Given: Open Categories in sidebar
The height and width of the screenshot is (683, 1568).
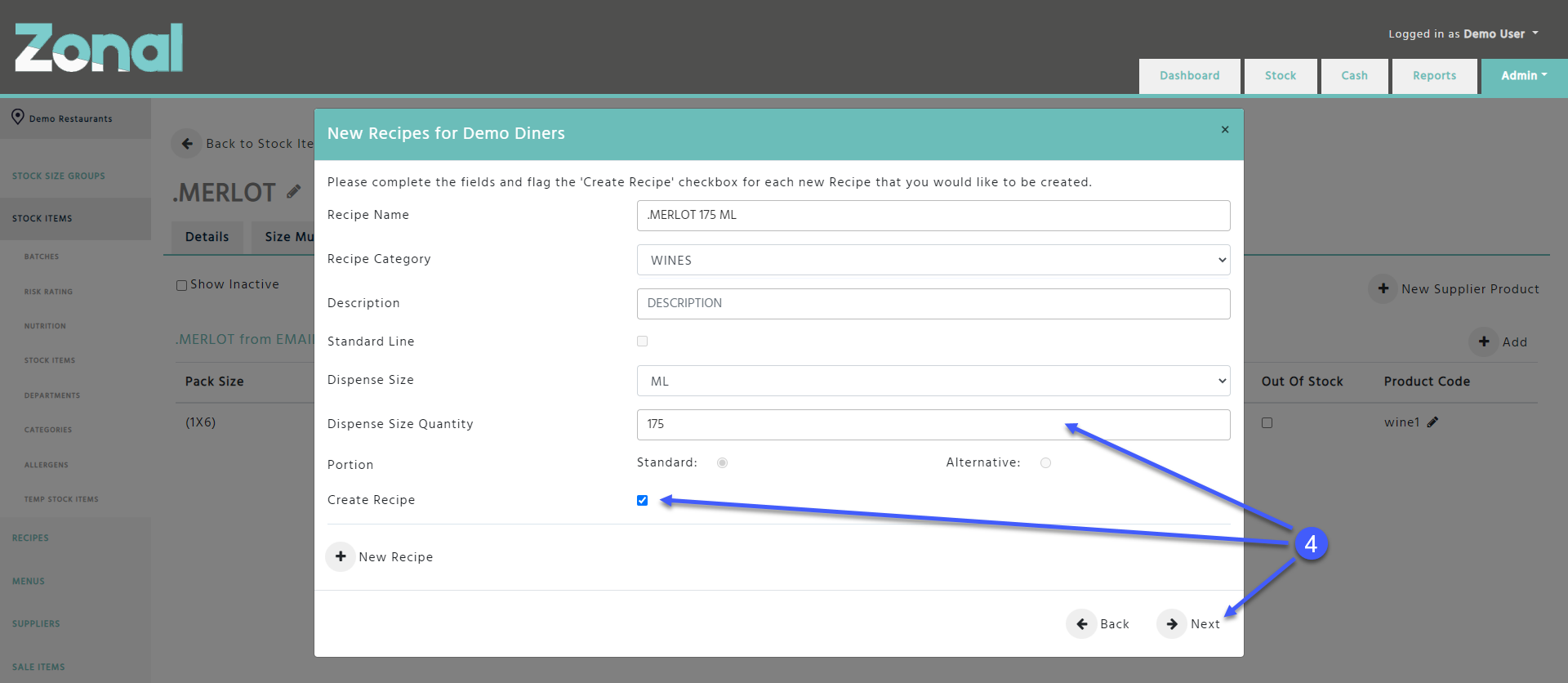Looking at the screenshot, I should point(48,430).
